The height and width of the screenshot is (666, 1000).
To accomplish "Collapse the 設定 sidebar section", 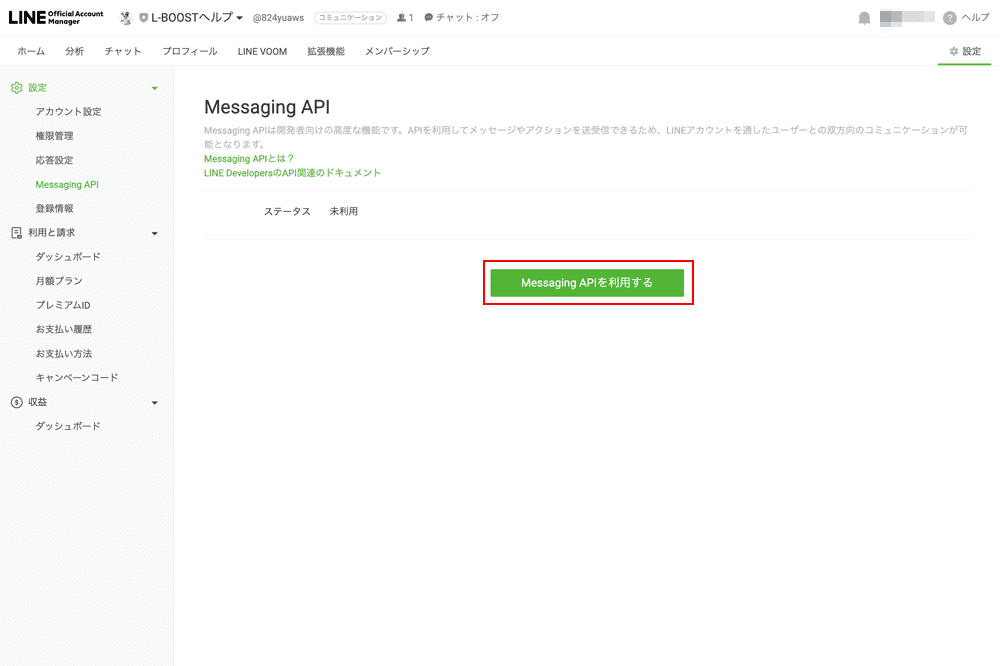I will click(154, 88).
